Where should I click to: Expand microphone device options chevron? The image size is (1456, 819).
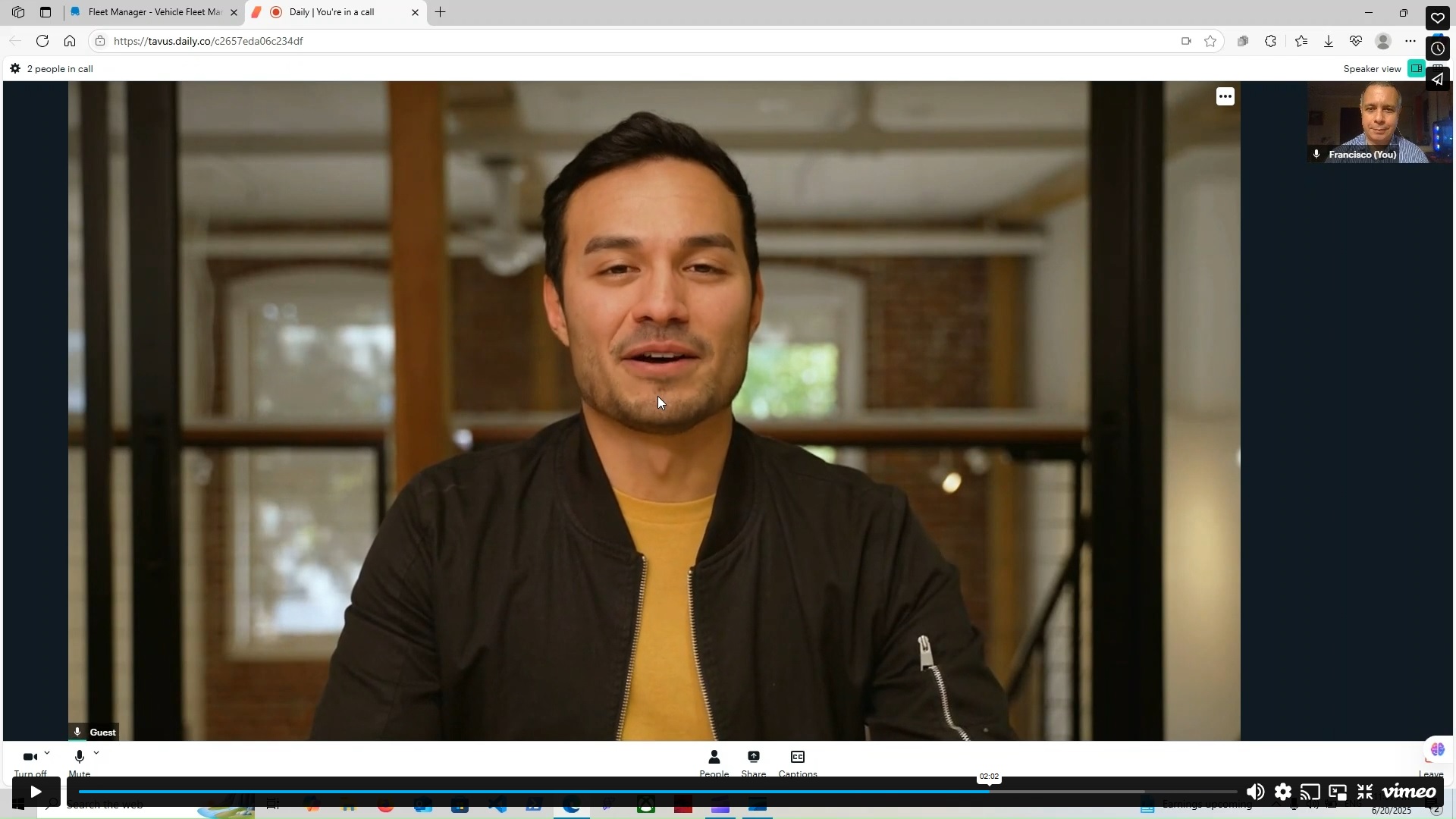tap(96, 753)
